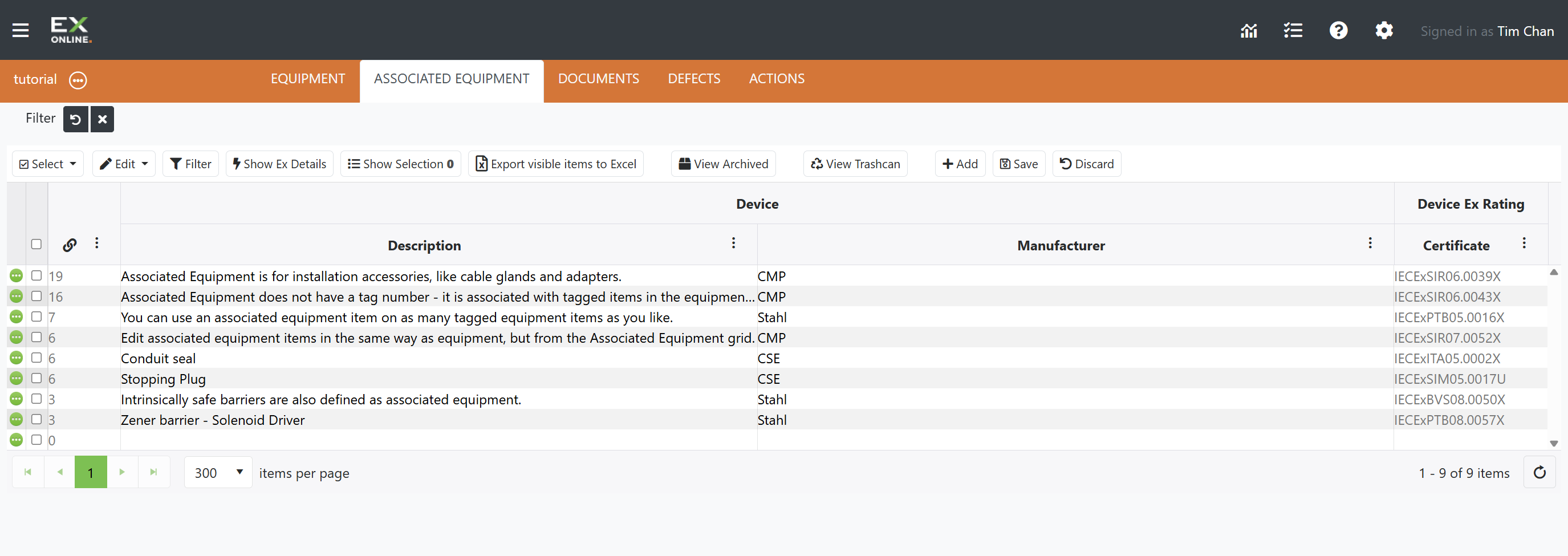
Task: Open the dashboard chart icon
Action: (x=1249, y=30)
